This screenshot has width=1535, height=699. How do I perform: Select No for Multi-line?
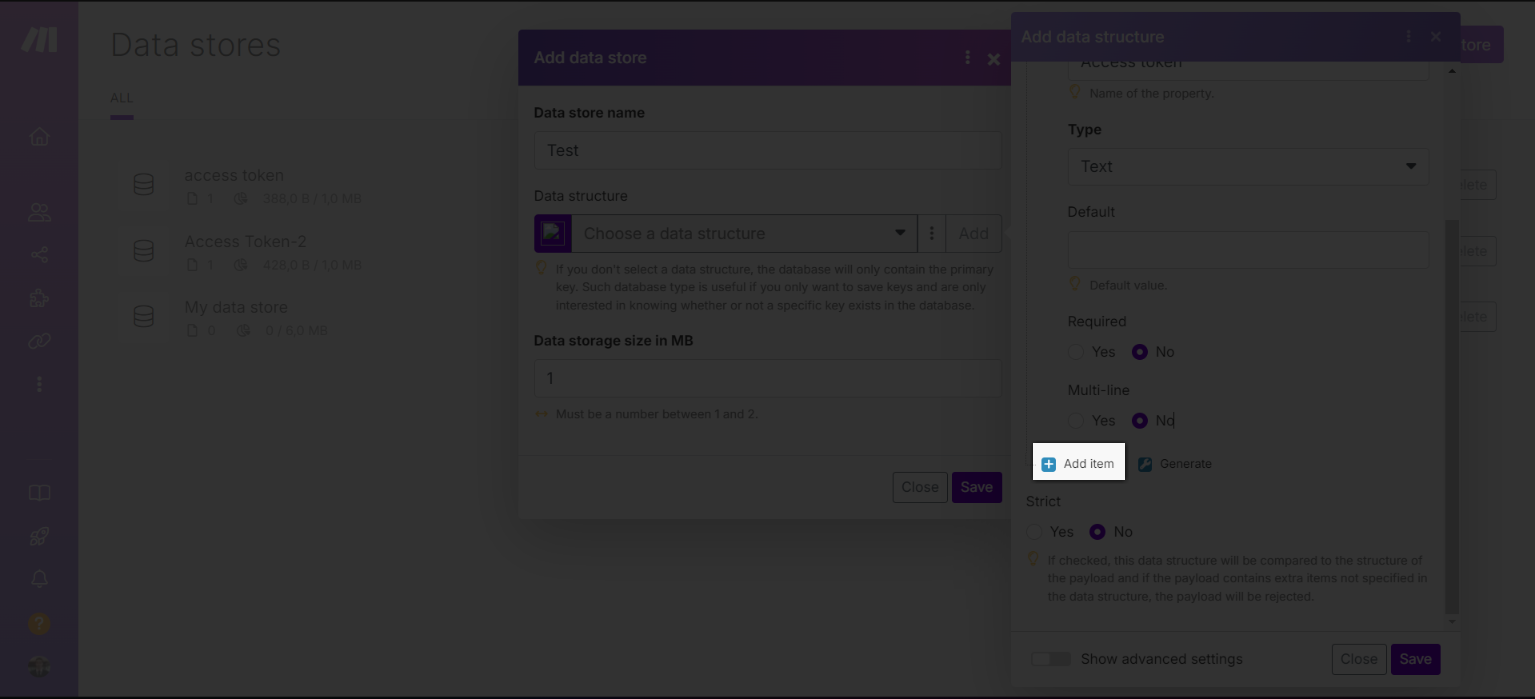pyautogui.click(x=1140, y=421)
